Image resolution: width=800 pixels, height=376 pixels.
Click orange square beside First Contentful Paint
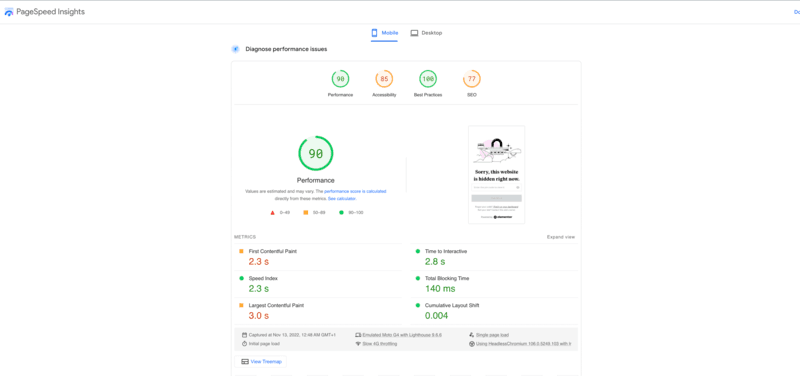pos(241,252)
